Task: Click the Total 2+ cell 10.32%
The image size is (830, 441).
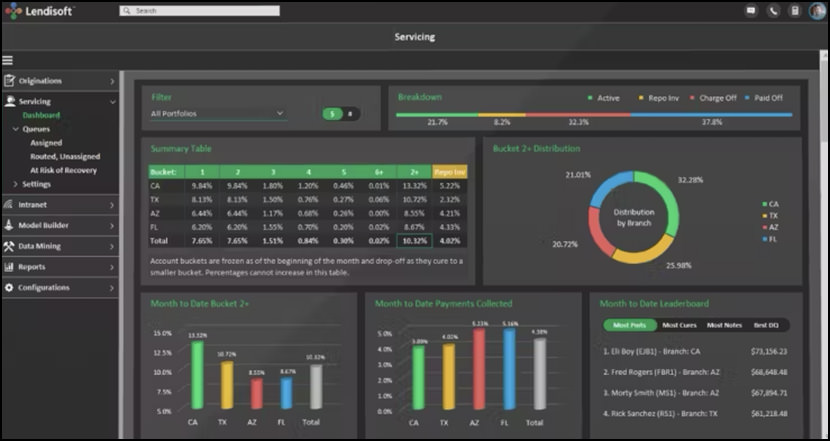Action: click(x=414, y=241)
